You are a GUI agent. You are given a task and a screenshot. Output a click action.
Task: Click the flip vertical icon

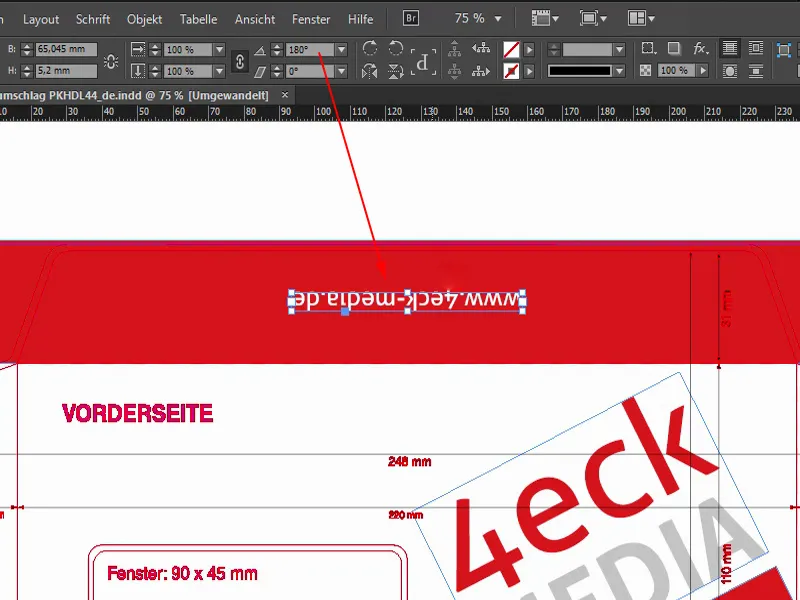click(395, 71)
